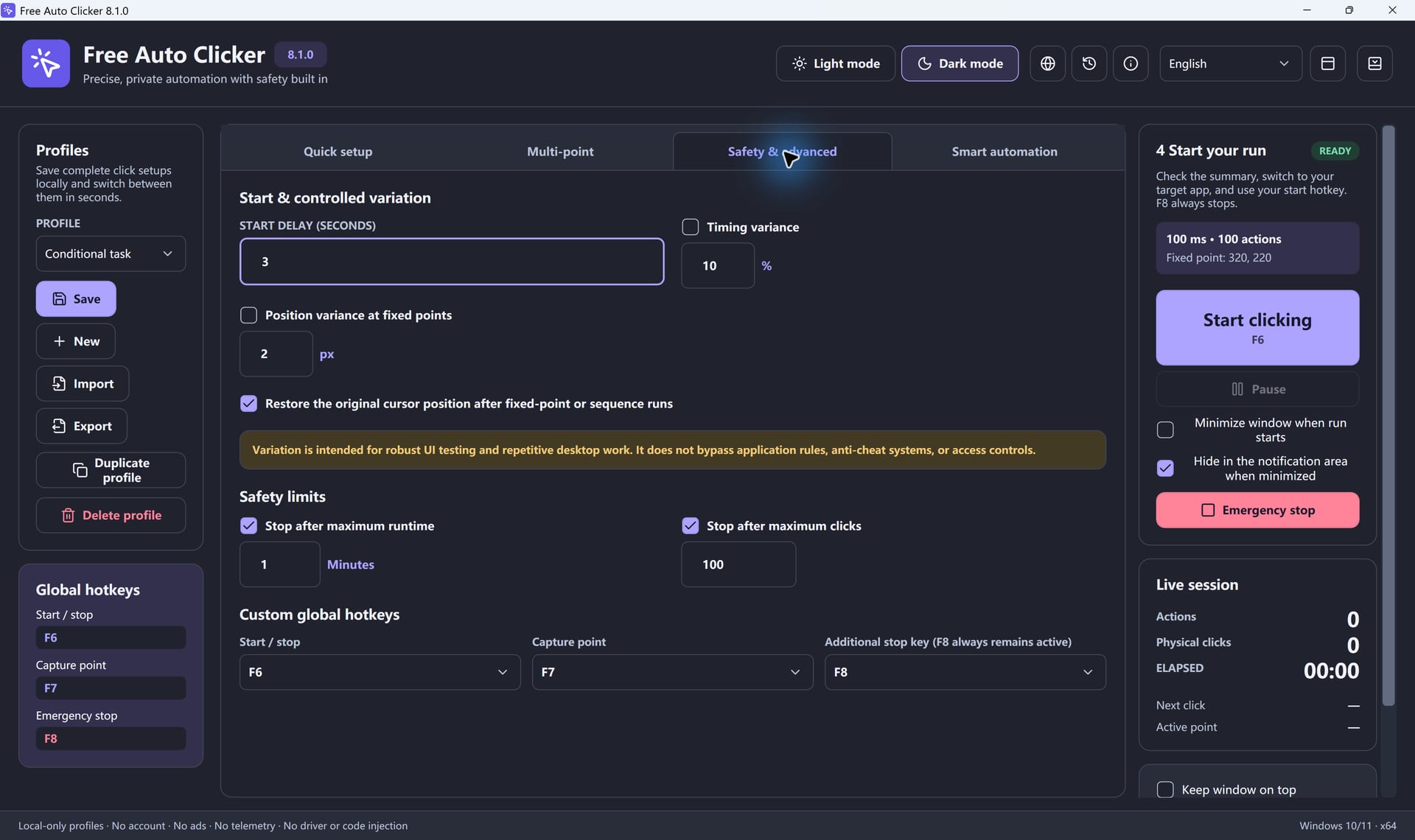Screen dimensions: 1415x840
Task: Export the profile
Action: [x=82, y=426]
